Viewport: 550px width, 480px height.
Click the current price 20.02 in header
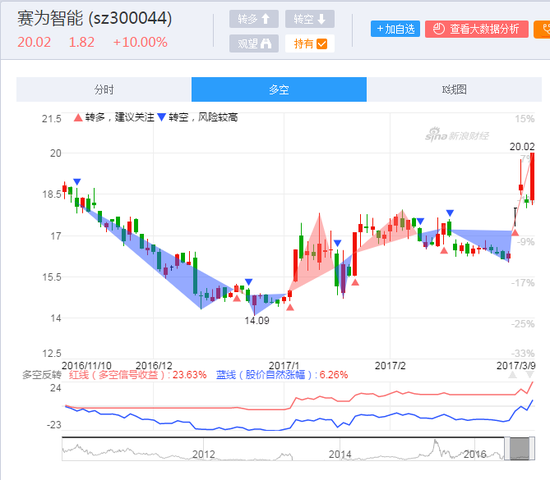34,42
